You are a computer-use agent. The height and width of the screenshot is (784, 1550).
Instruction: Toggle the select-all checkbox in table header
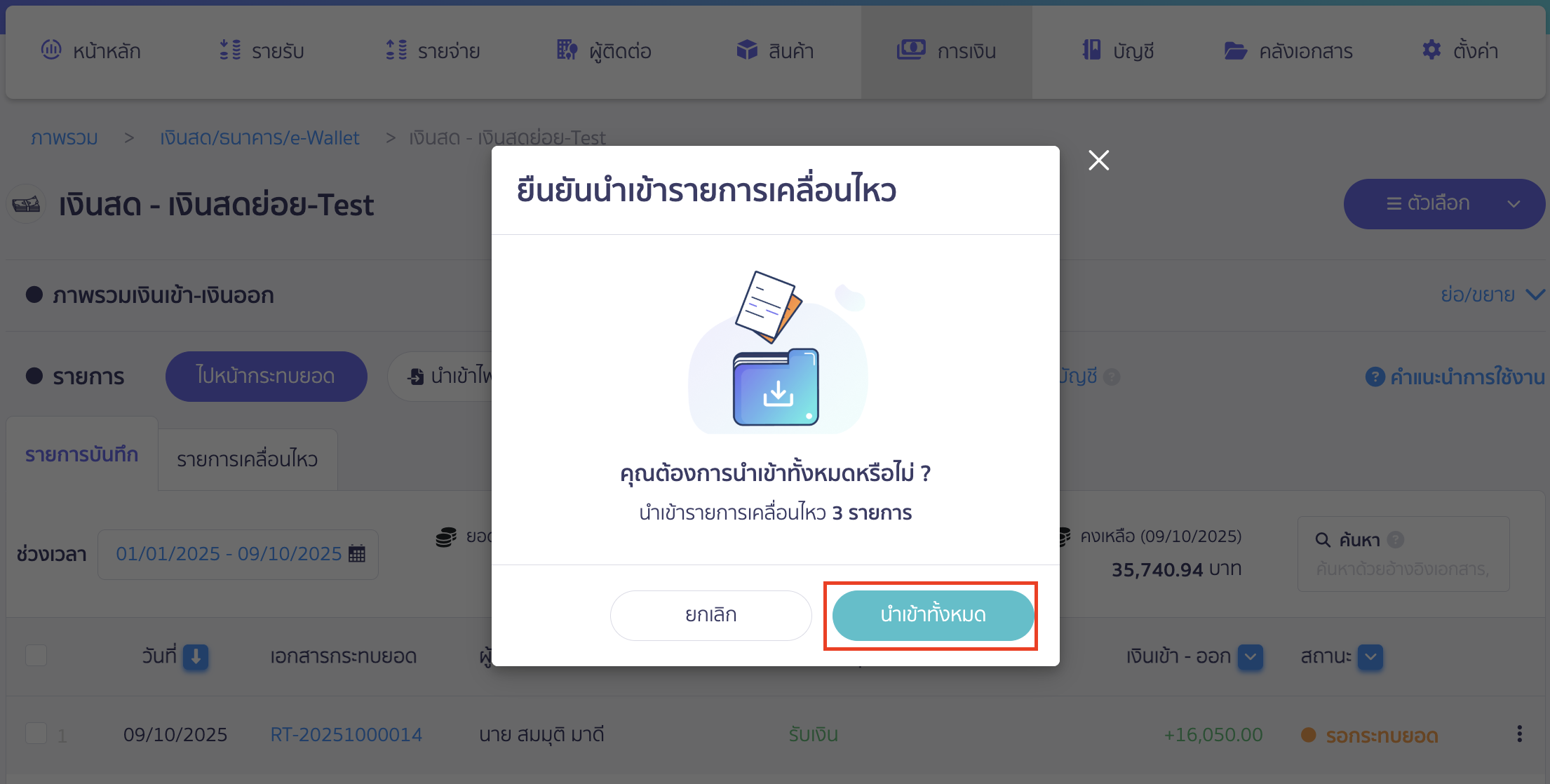tap(36, 656)
